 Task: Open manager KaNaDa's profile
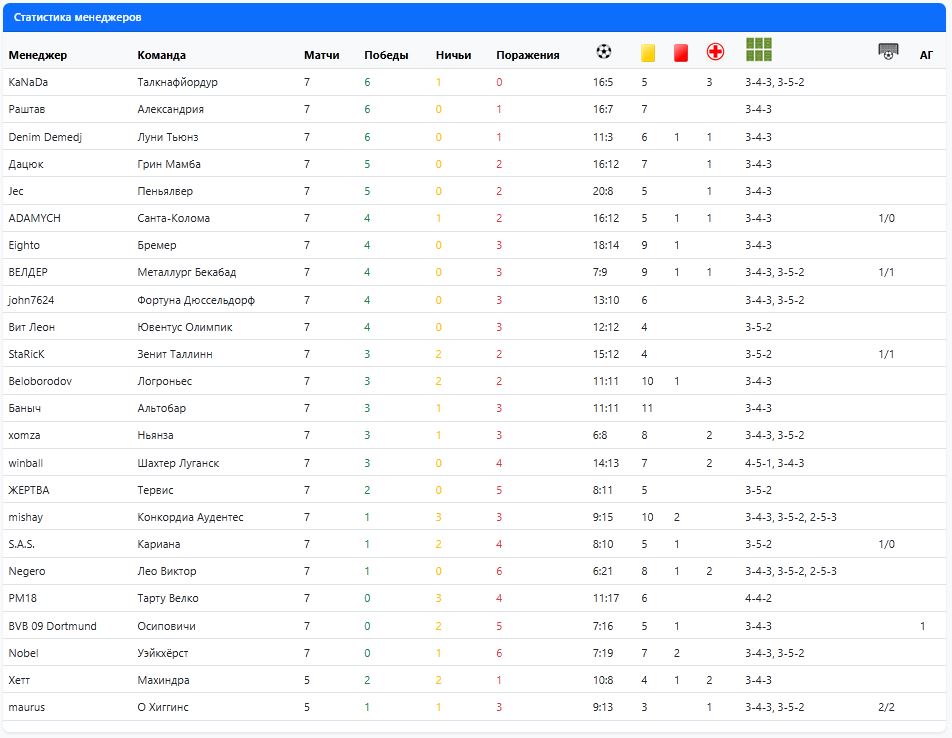tap(28, 82)
